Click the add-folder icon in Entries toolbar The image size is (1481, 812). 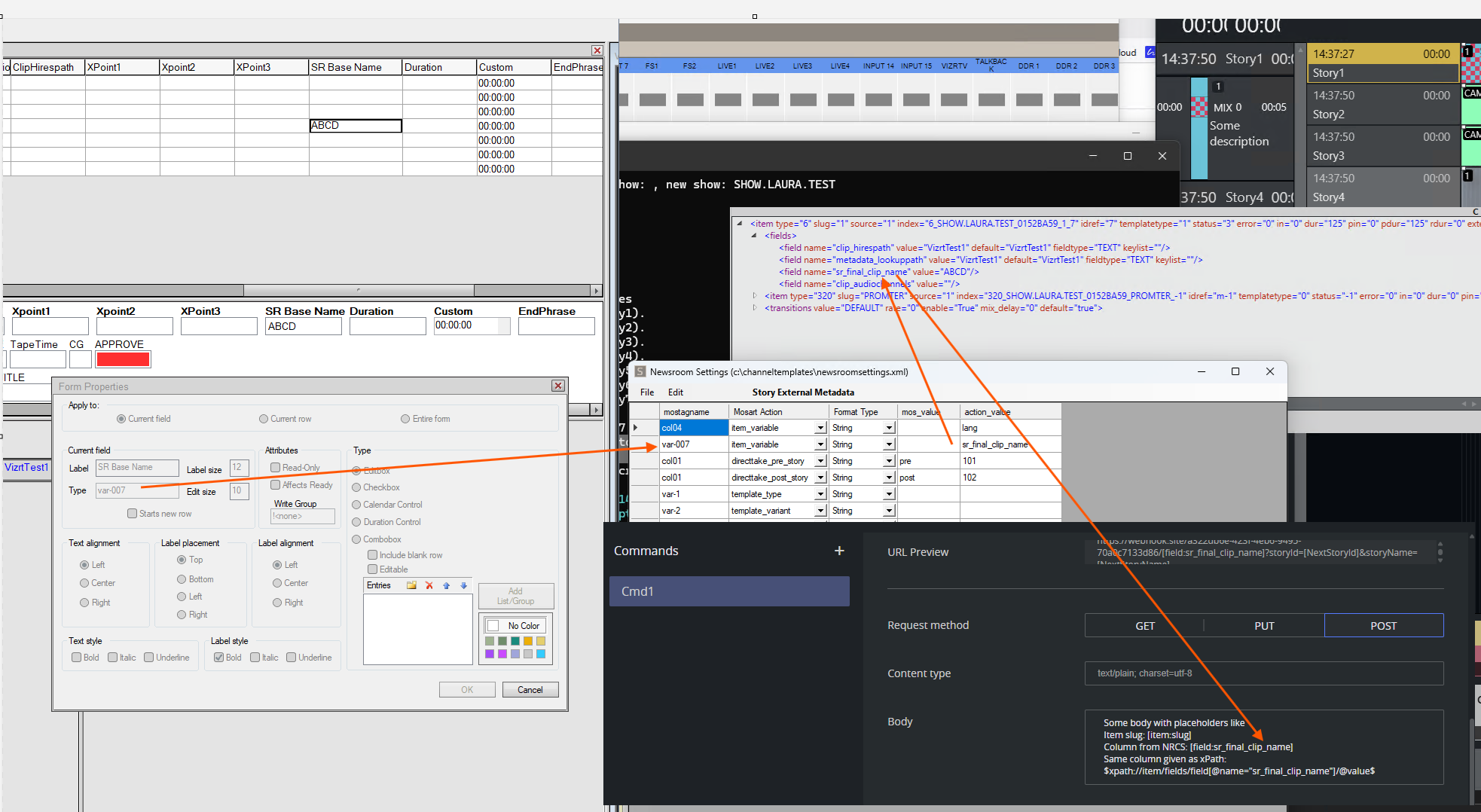click(x=411, y=585)
